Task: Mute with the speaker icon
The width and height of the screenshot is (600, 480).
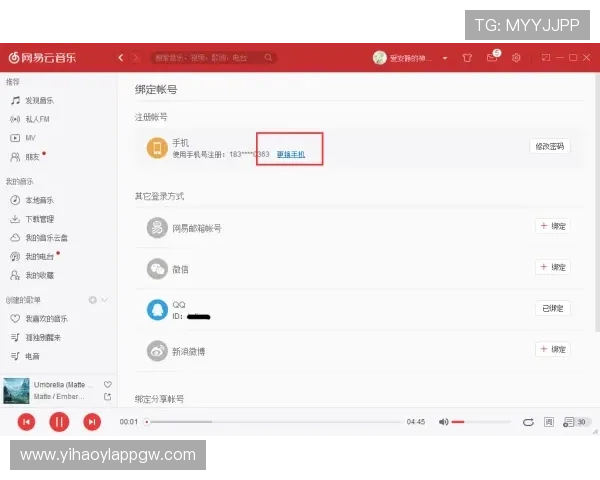Action: pos(443,422)
